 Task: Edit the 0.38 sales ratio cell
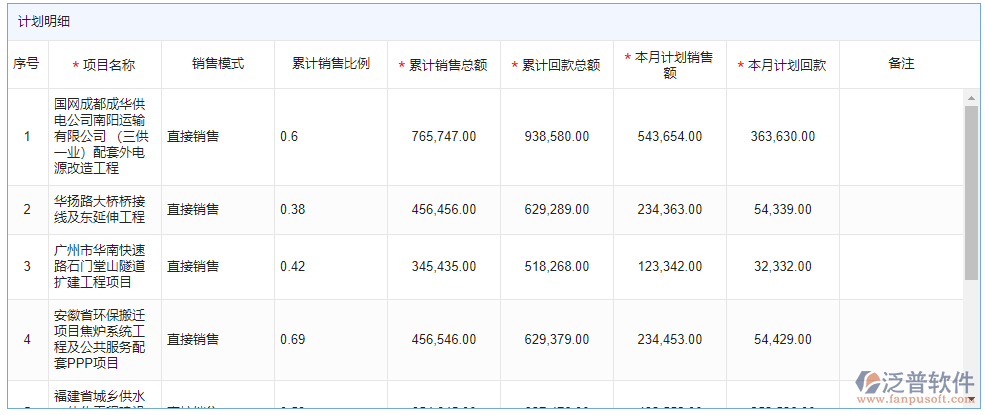click(x=331, y=210)
